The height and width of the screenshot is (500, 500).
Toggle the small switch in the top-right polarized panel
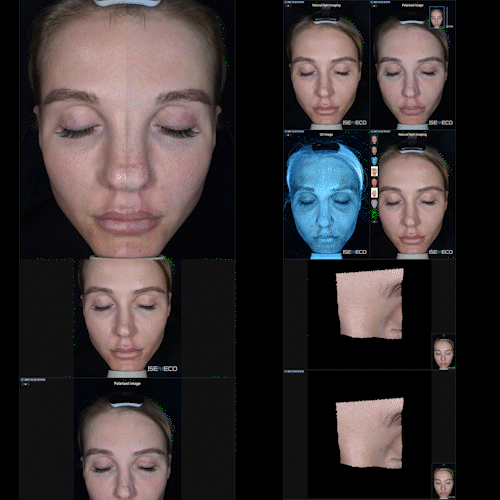click(375, 6)
